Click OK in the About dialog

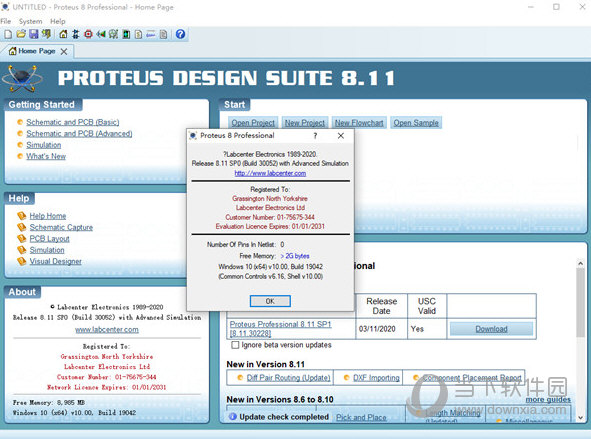click(x=270, y=301)
